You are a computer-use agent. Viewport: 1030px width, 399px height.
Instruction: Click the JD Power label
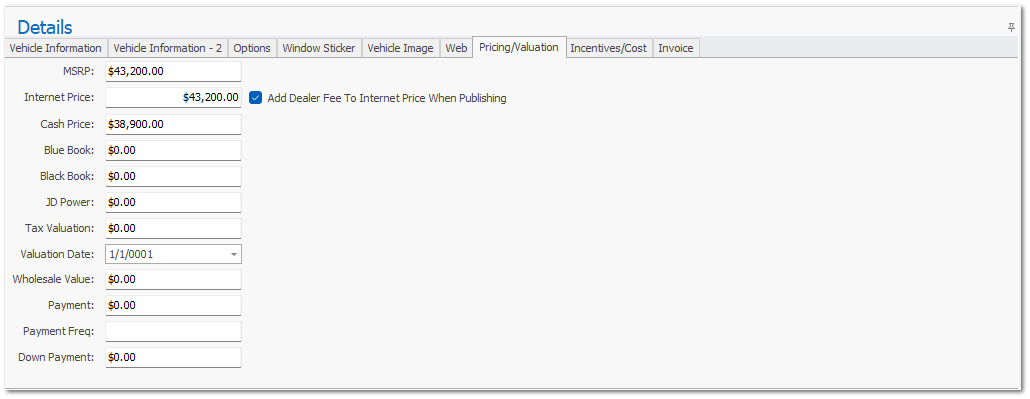click(x=71, y=202)
